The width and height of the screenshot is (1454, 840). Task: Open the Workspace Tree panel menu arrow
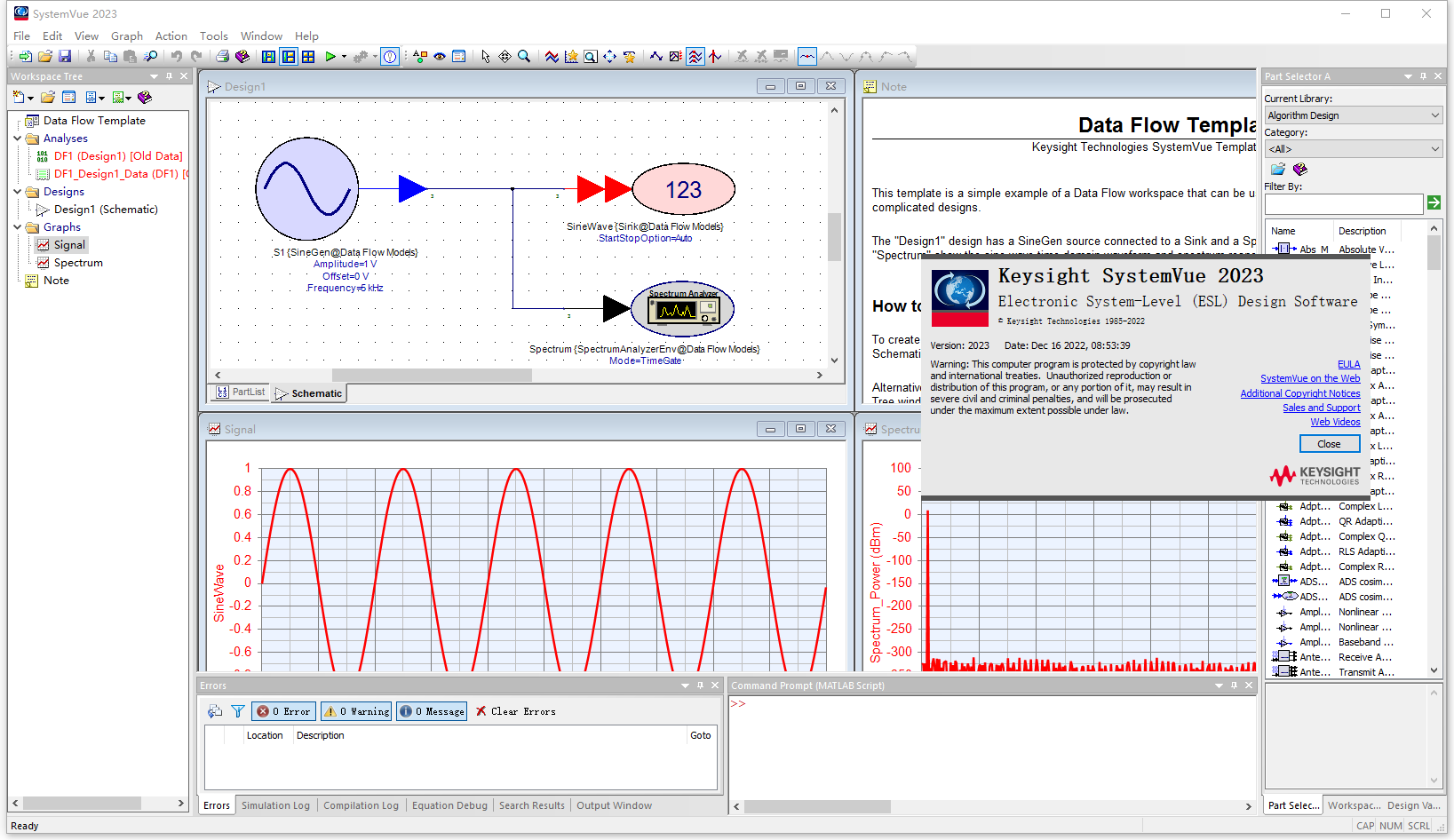click(154, 76)
